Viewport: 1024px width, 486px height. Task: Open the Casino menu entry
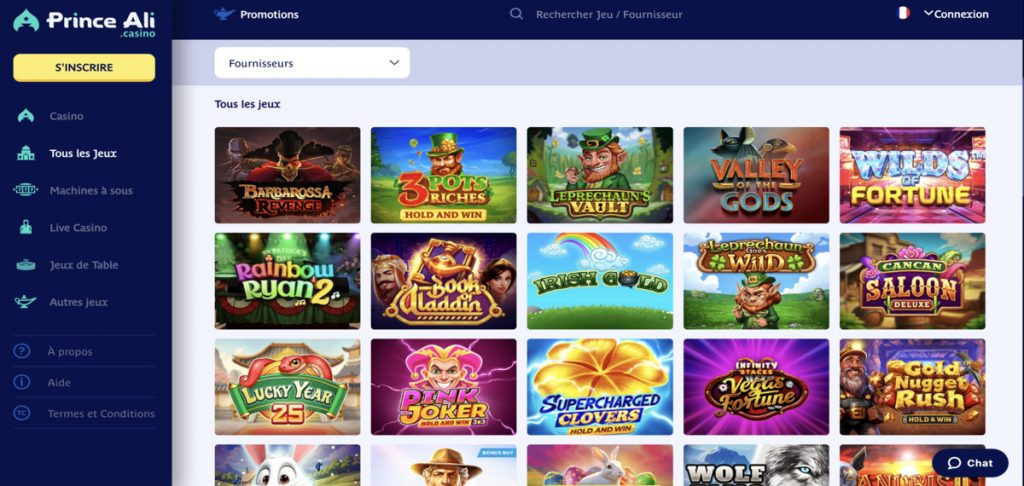coord(67,116)
